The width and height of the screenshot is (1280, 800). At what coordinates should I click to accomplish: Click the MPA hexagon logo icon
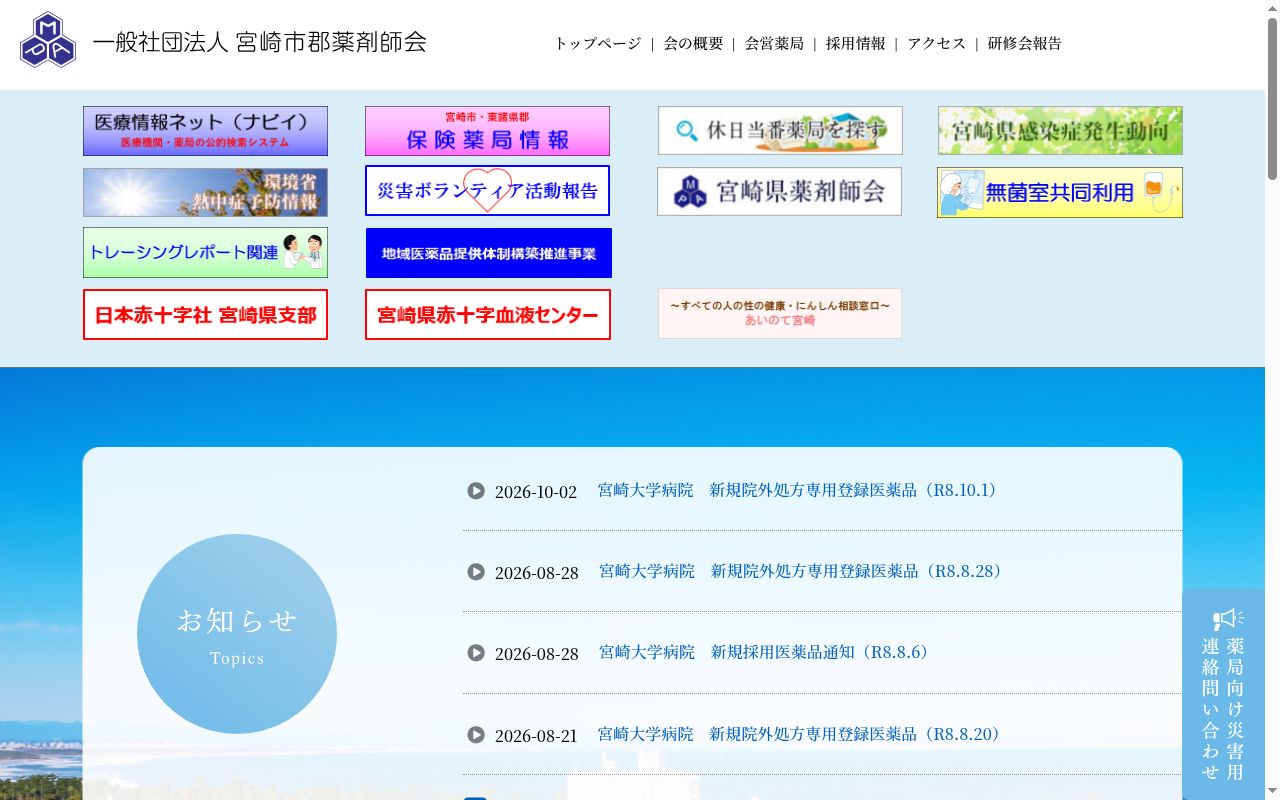point(48,40)
